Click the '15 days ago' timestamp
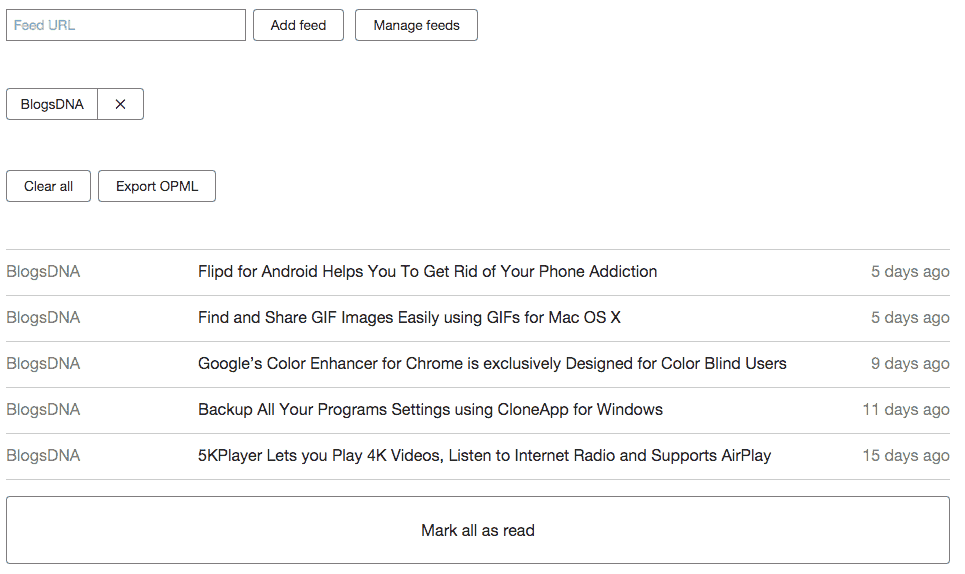 [x=906, y=456]
